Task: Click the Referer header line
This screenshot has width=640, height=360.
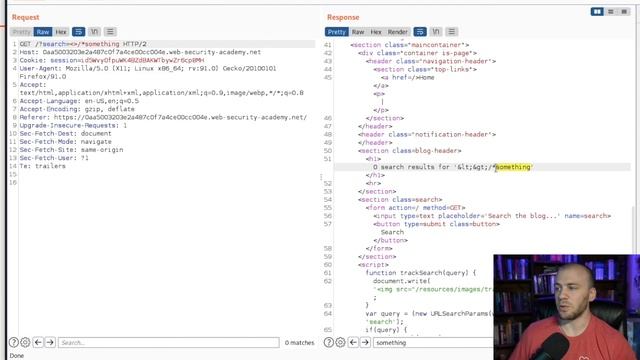Action: pyautogui.click(x=163, y=117)
